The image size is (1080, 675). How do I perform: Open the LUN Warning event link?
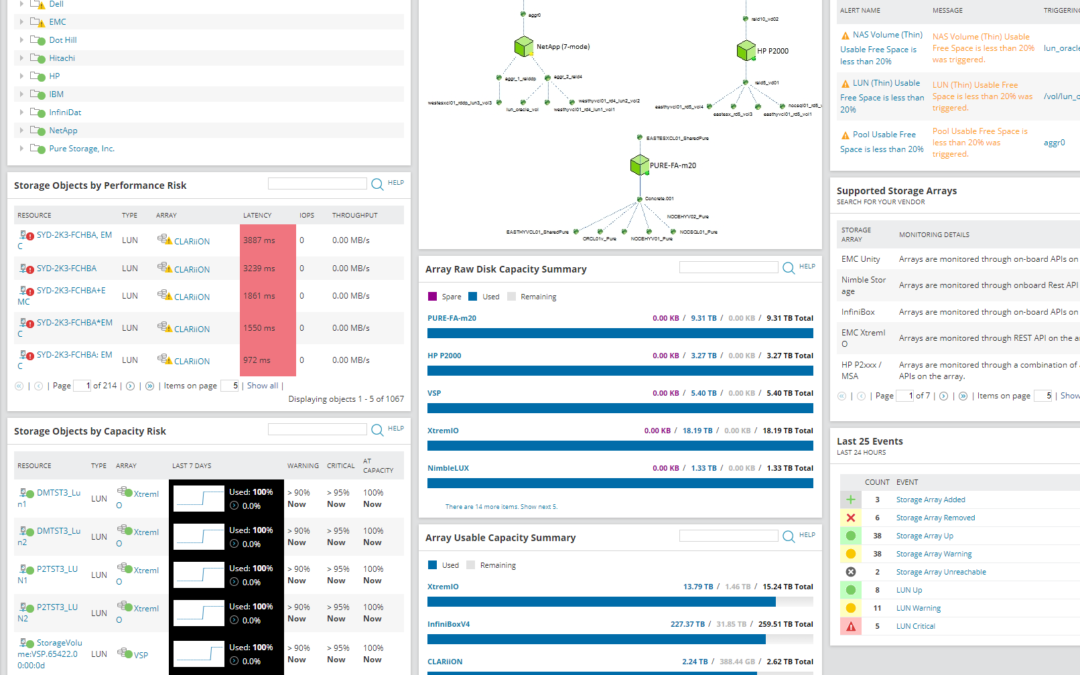[x=918, y=608]
